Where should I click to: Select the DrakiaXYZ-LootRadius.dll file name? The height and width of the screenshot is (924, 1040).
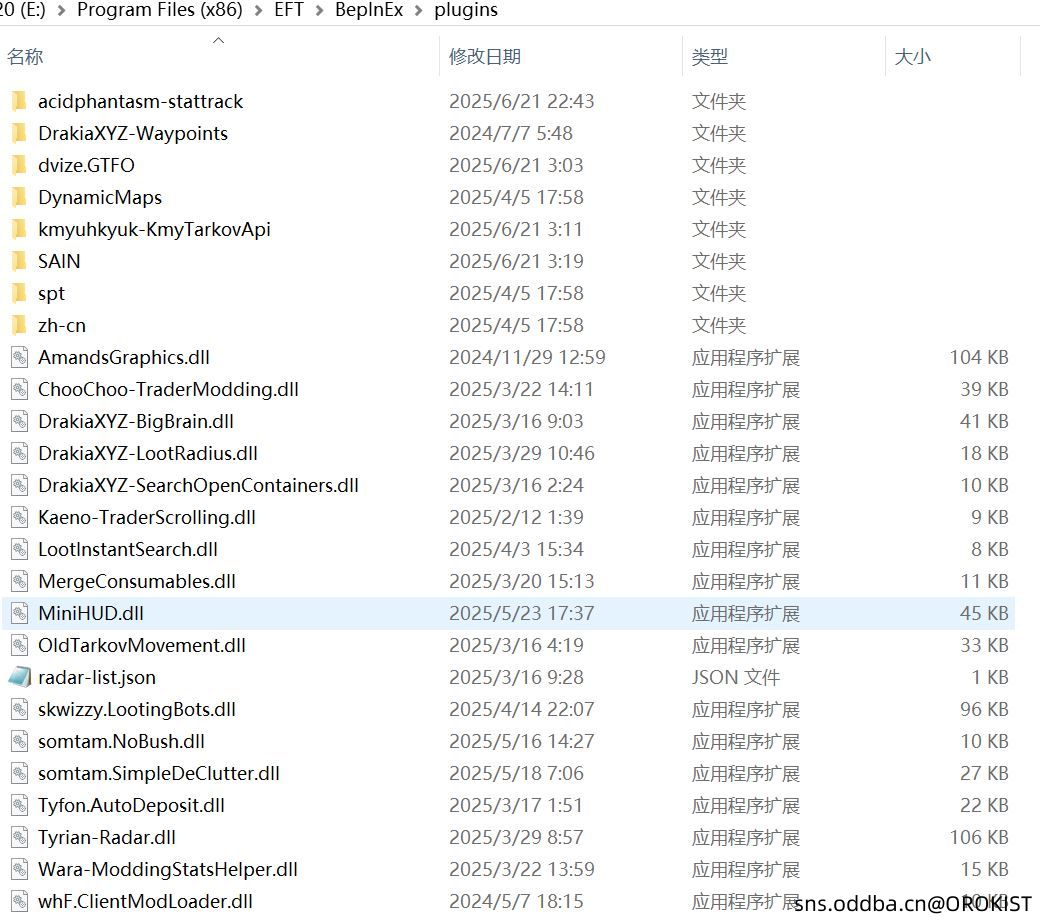point(148,453)
